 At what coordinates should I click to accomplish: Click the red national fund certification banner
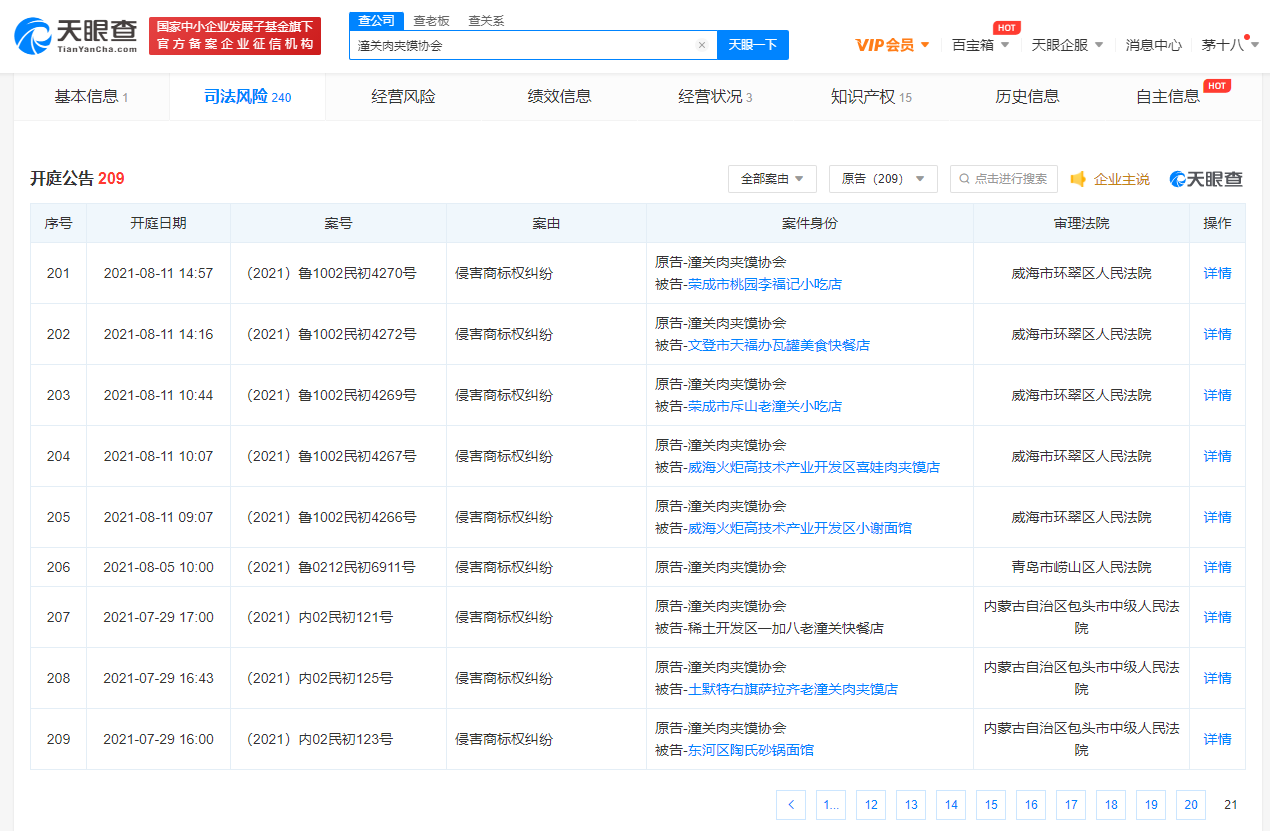tap(235, 36)
